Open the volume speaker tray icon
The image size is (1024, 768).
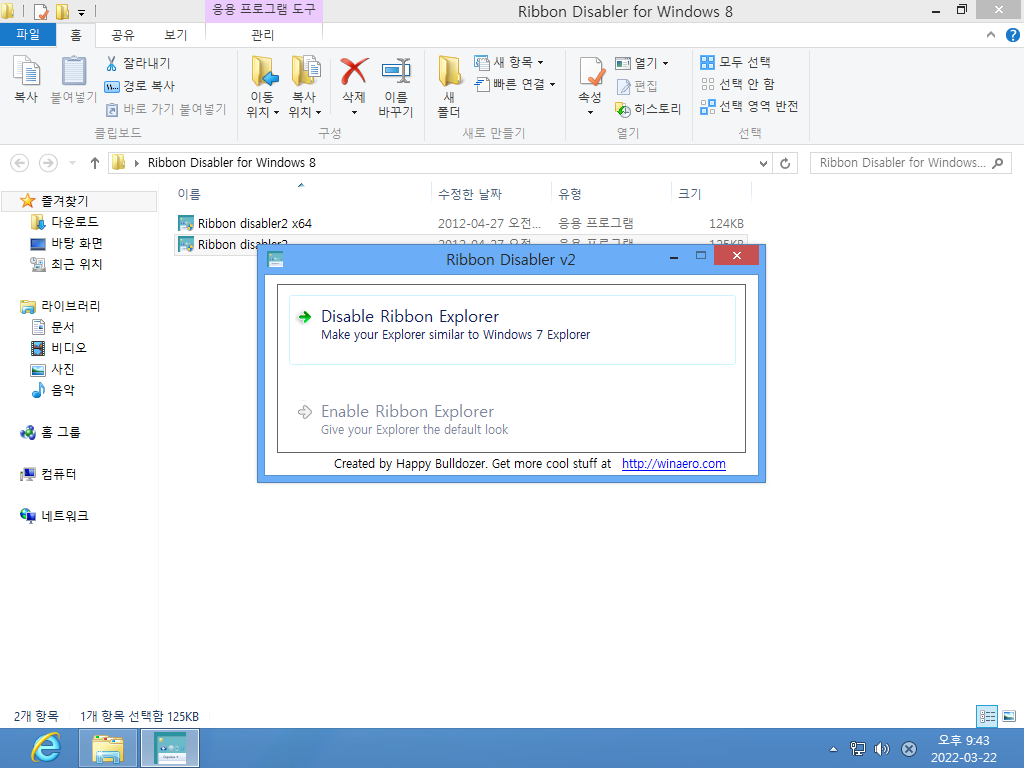coord(882,749)
